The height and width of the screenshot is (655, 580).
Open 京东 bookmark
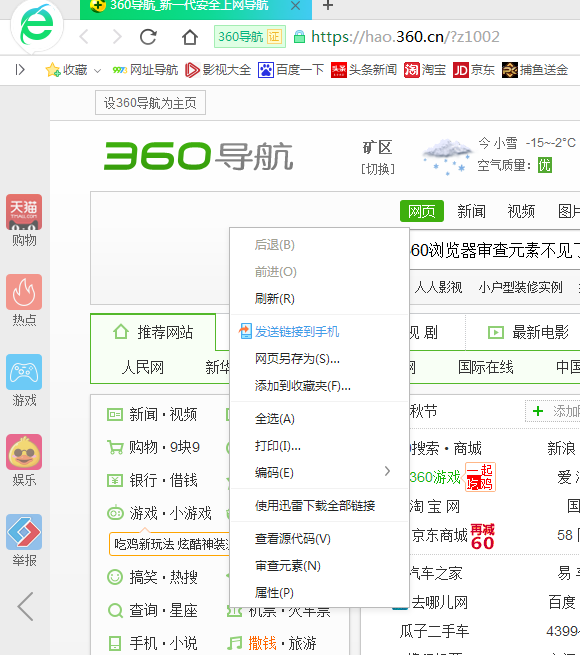click(473, 70)
